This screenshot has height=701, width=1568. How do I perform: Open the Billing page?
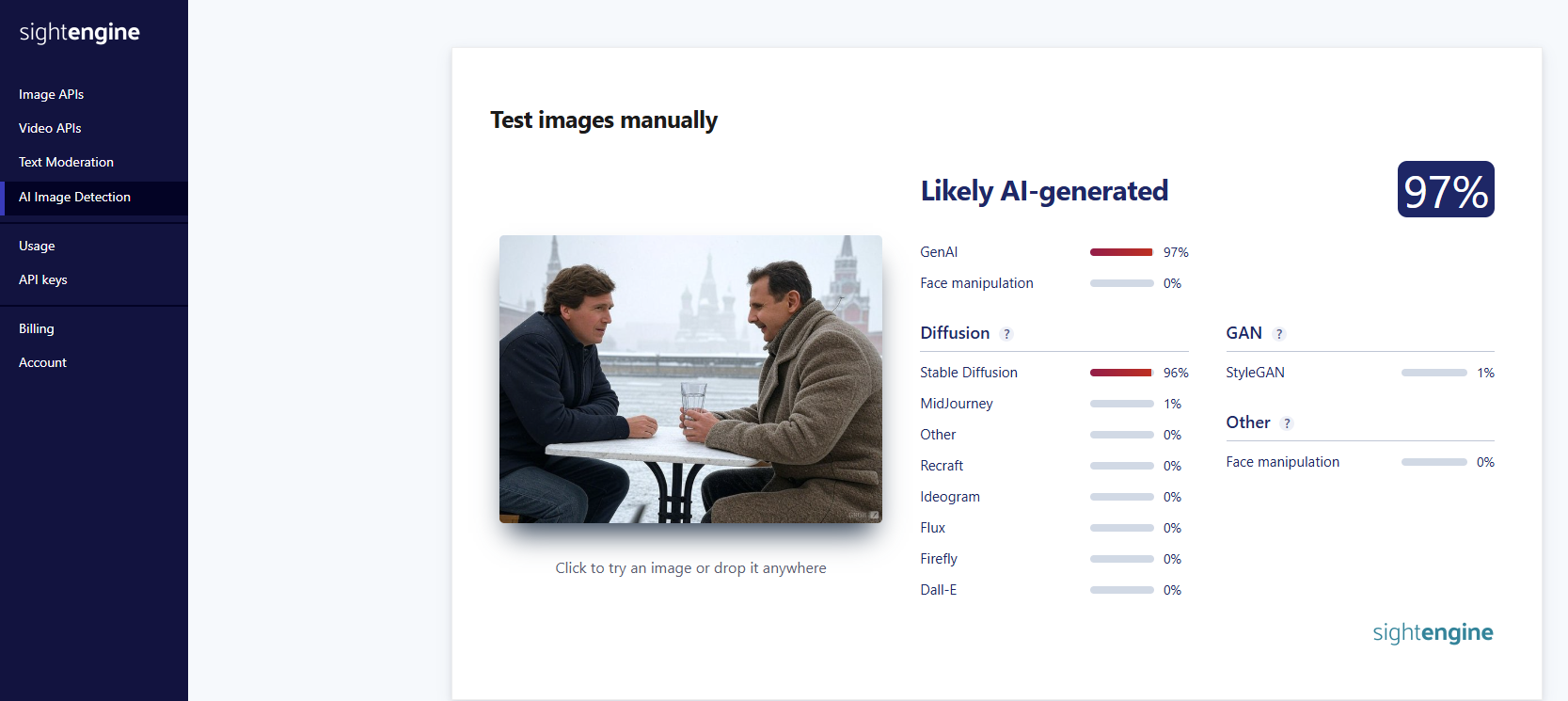coord(36,328)
